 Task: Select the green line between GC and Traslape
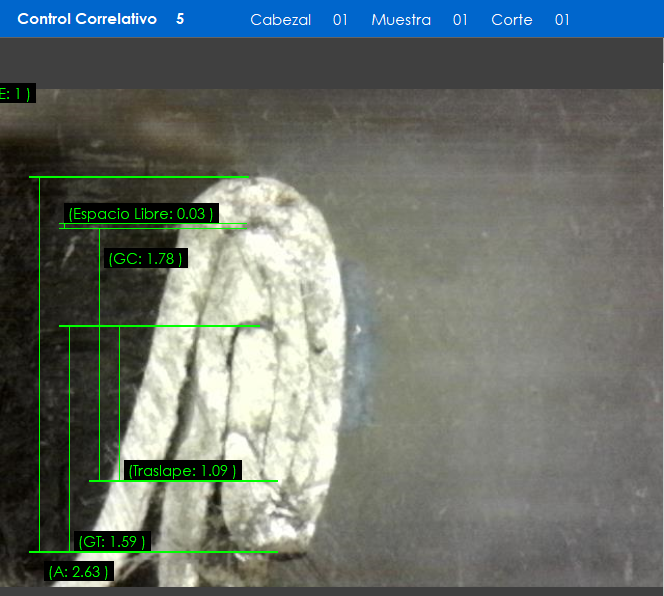pos(160,326)
